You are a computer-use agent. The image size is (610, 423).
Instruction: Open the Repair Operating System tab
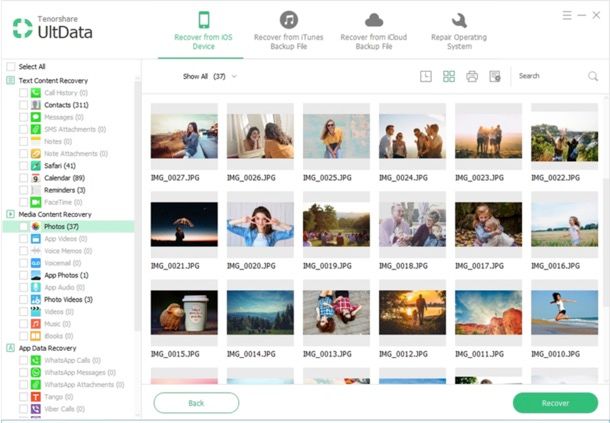459,31
